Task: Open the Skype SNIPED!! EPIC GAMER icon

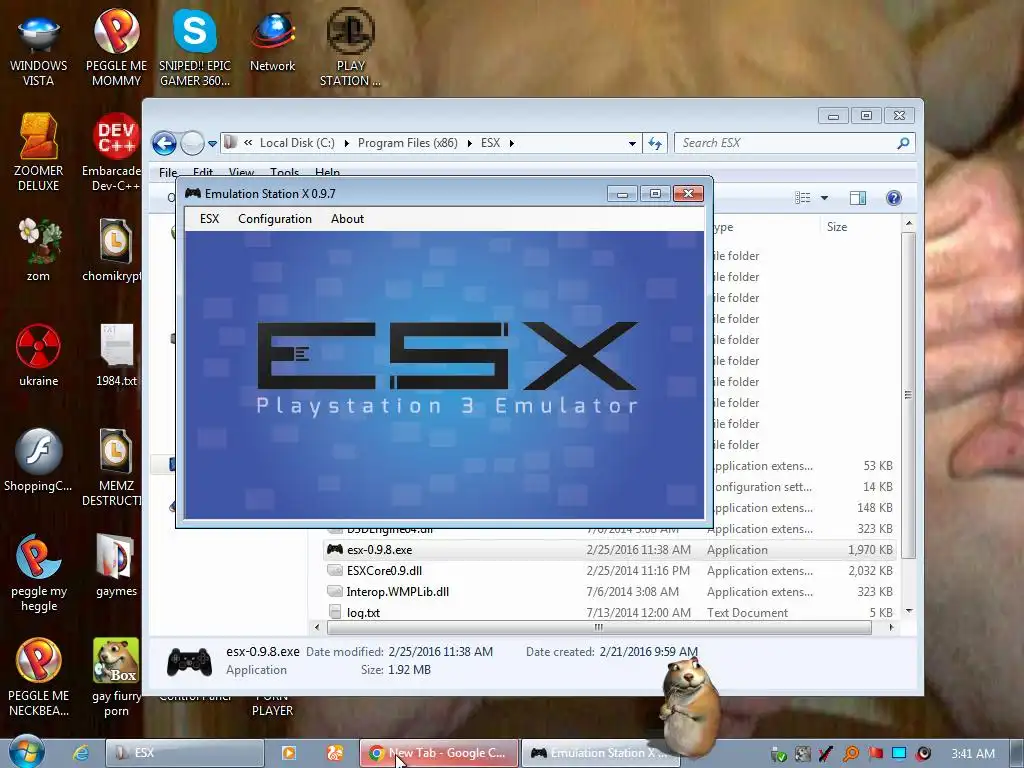Action: pyautogui.click(x=195, y=48)
